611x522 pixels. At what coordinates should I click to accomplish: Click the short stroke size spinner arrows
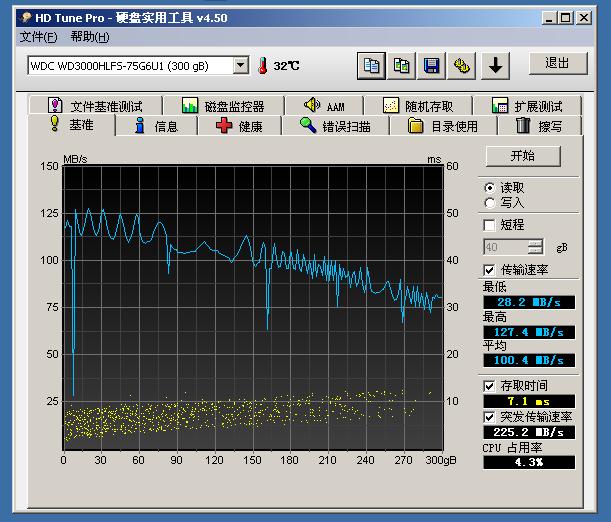(x=536, y=246)
